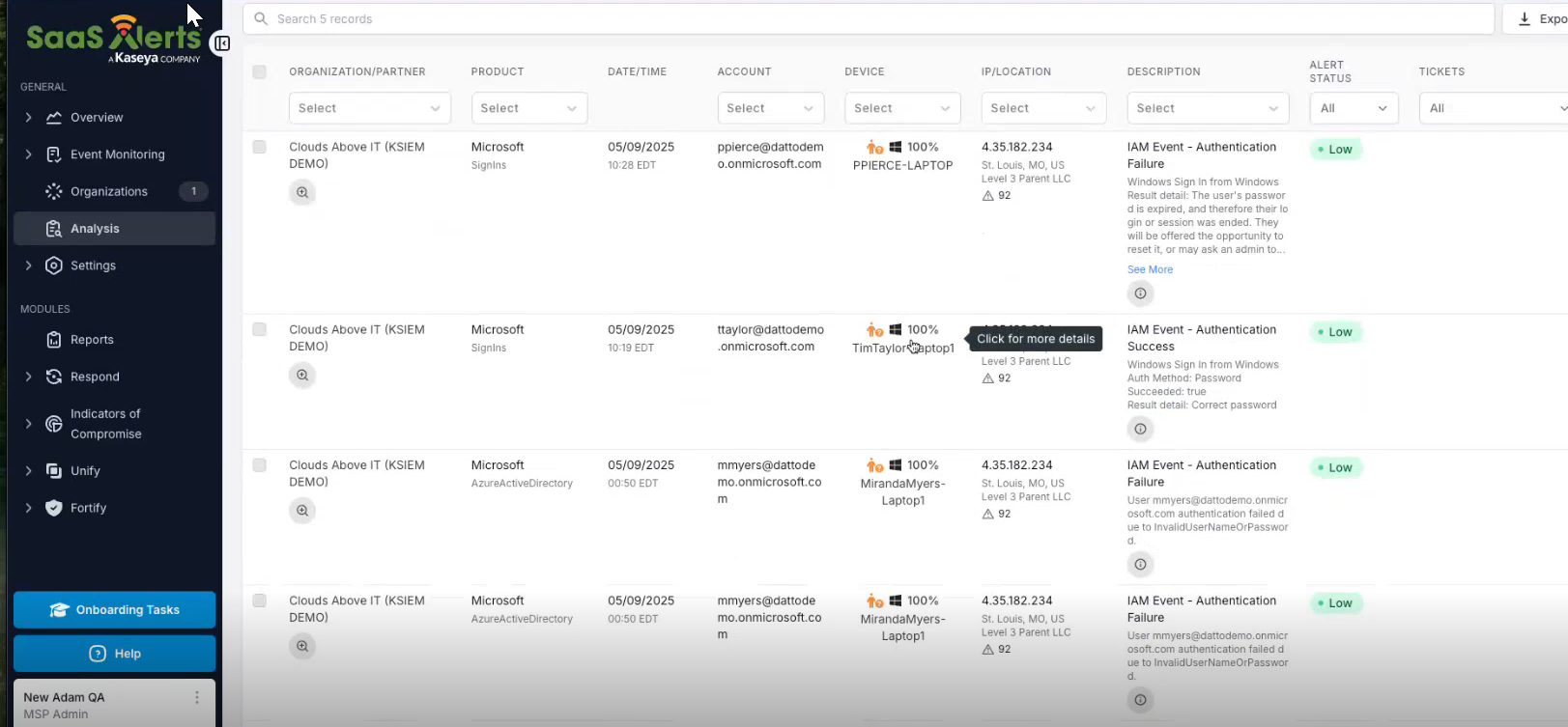Click magnifier icon under first mmyers row organization

point(302,510)
